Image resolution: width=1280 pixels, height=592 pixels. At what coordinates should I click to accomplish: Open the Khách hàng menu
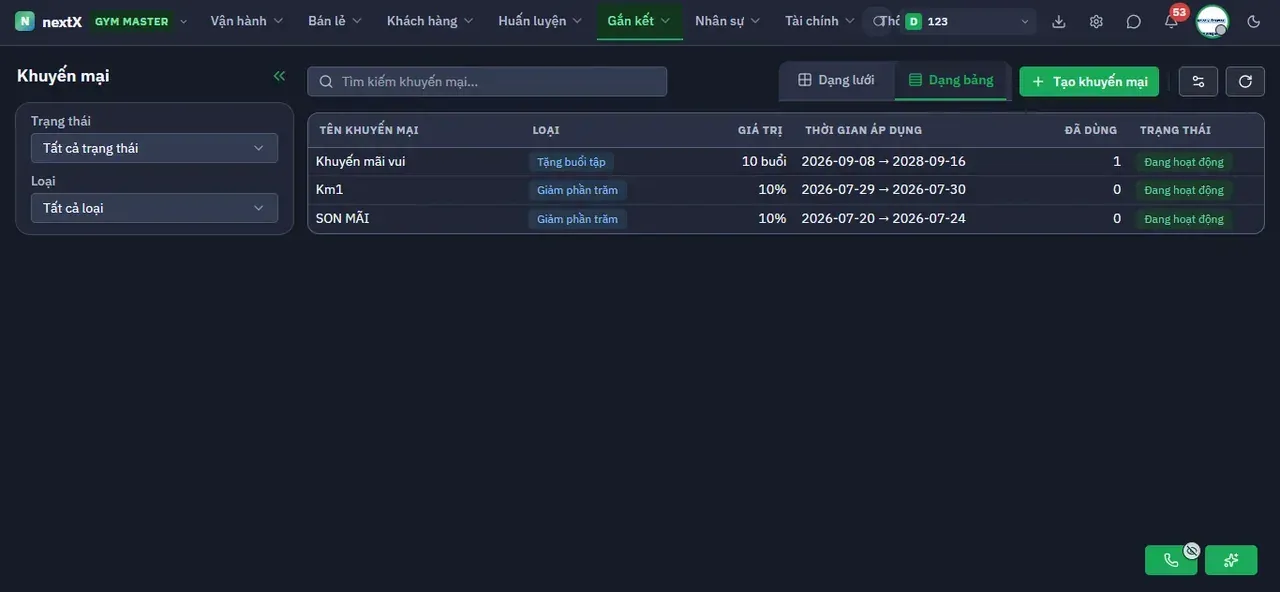pyautogui.click(x=430, y=21)
